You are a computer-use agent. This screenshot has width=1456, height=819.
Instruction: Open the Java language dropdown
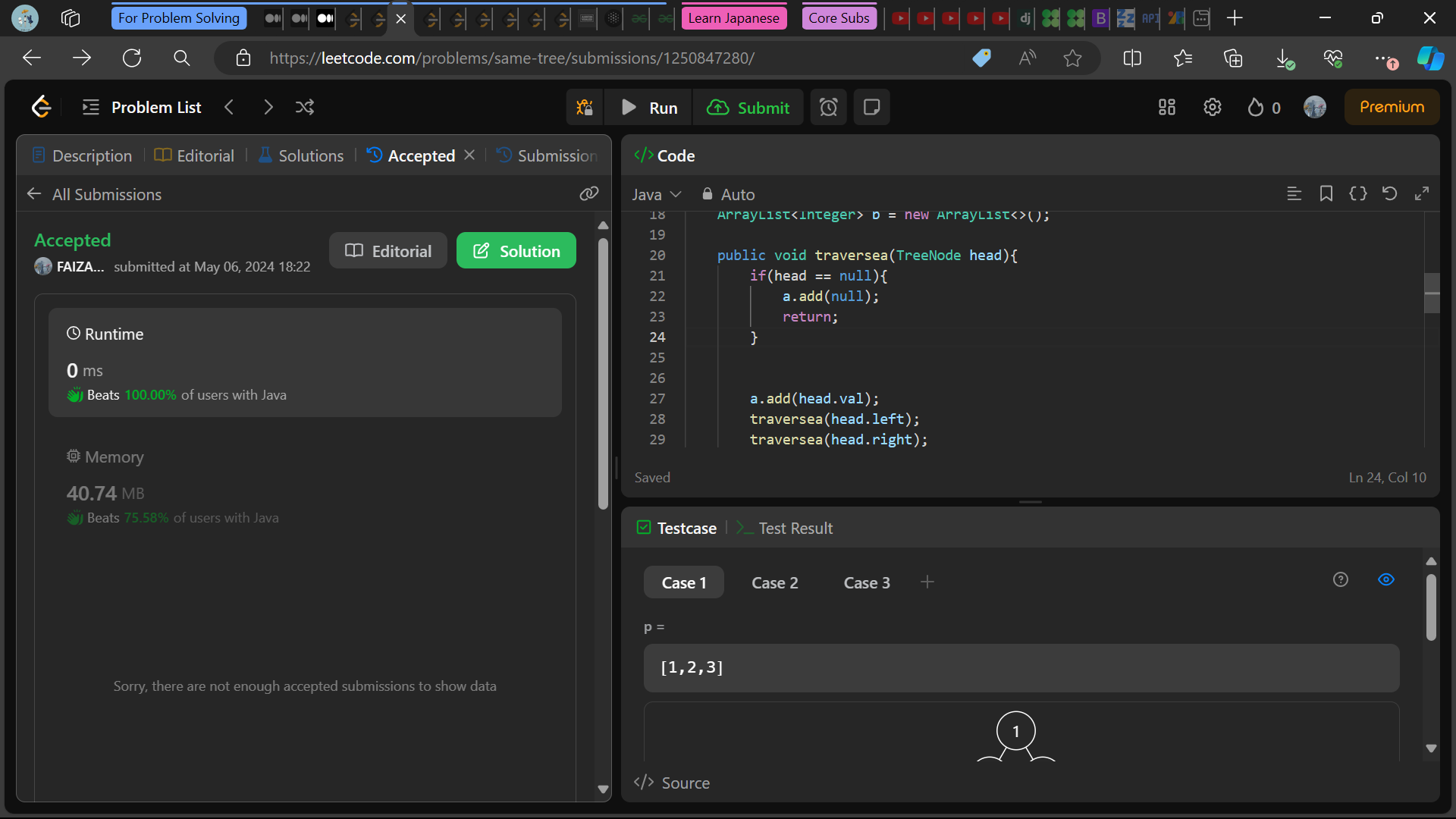(657, 195)
